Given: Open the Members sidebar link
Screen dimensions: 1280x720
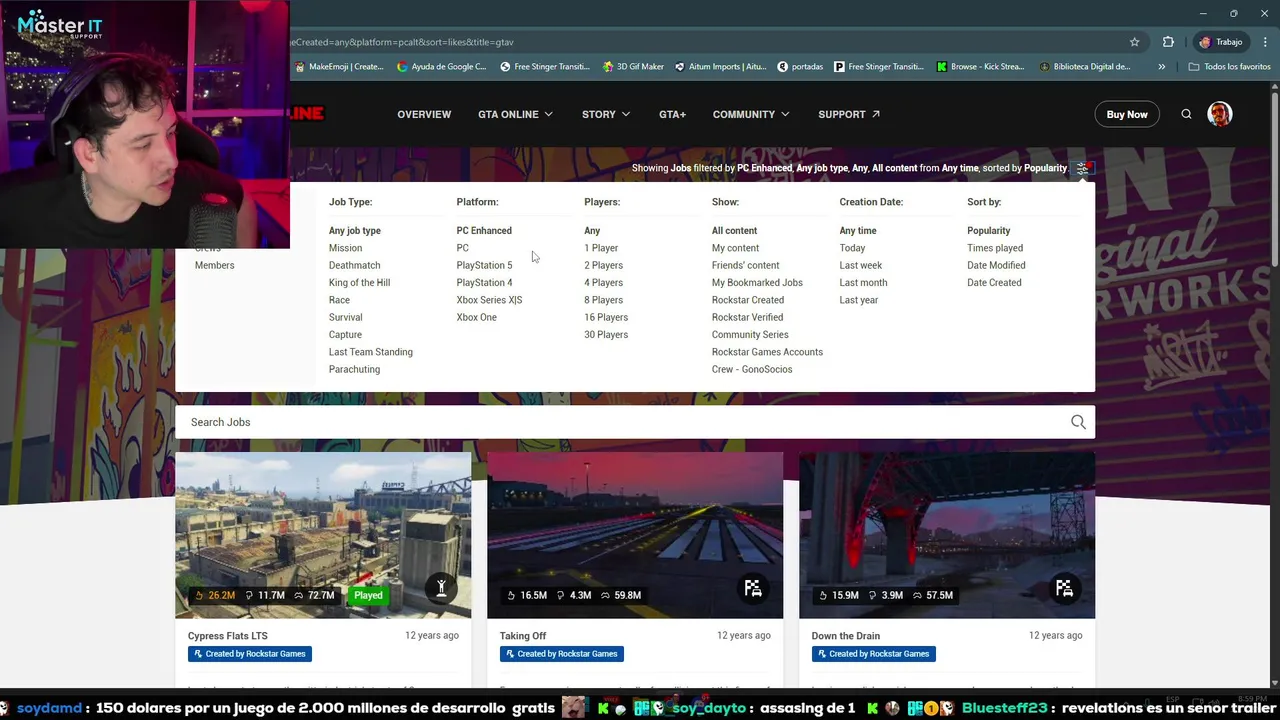Looking at the screenshot, I should click(x=214, y=265).
